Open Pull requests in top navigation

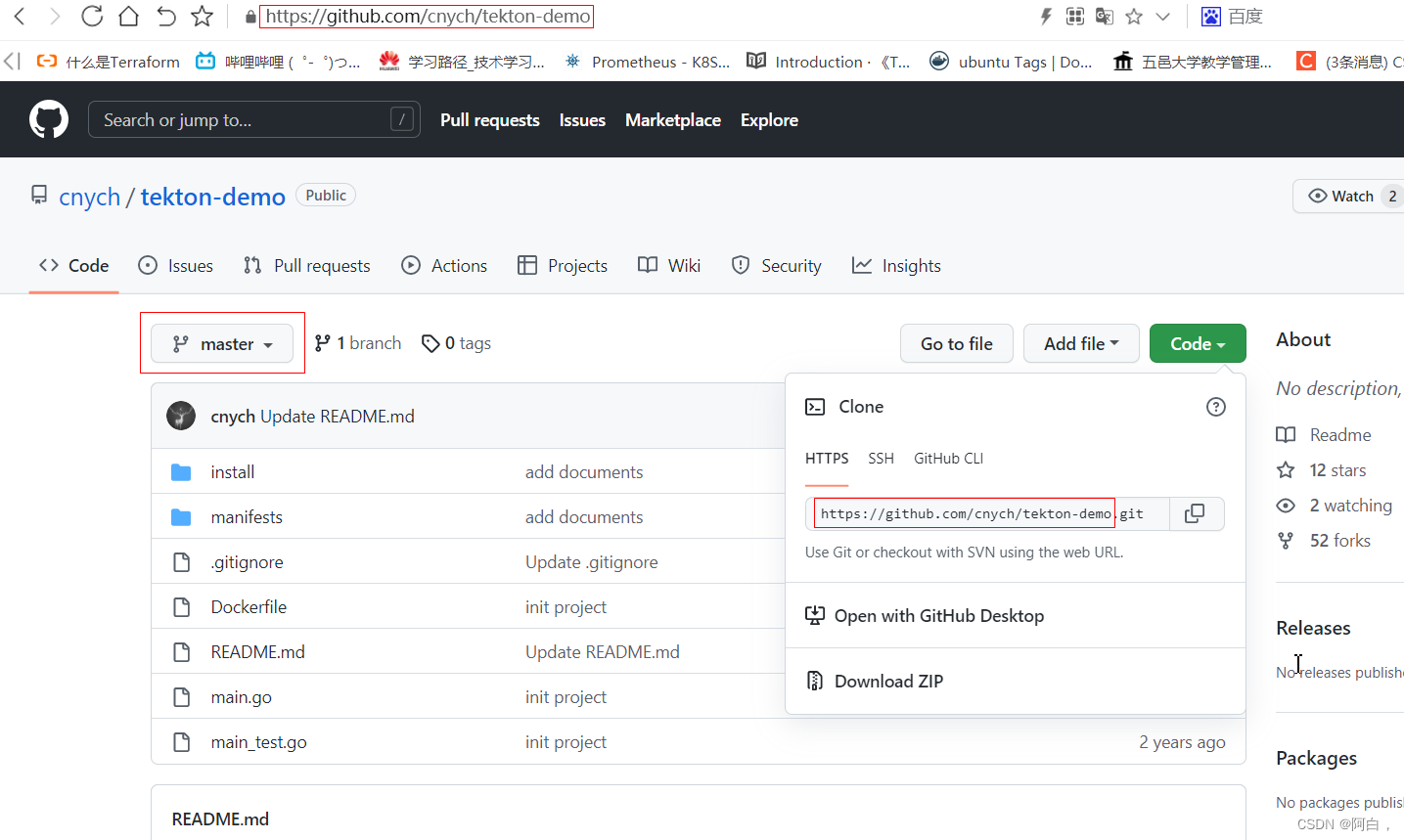click(490, 120)
